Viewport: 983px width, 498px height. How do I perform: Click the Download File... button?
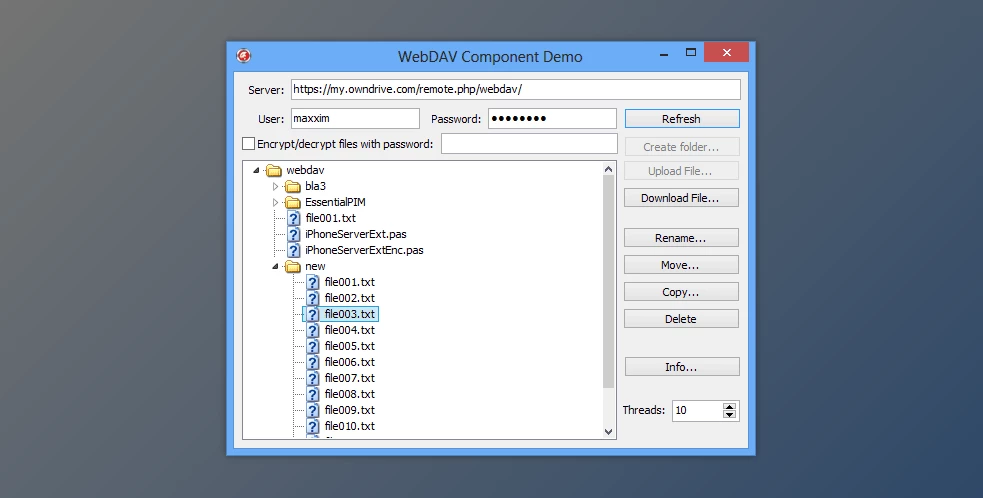(x=681, y=198)
